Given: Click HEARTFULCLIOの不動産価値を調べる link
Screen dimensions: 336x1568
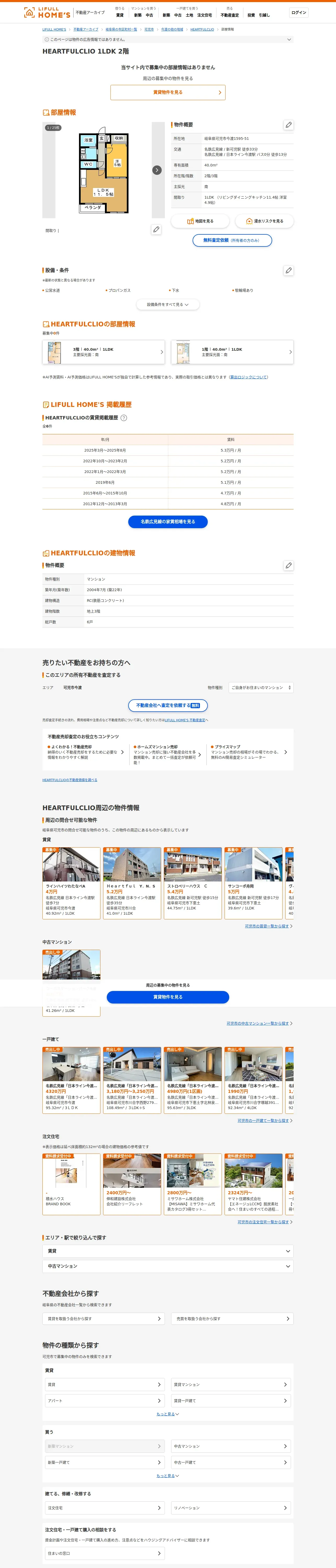Looking at the screenshot, I should pos(70,780).
